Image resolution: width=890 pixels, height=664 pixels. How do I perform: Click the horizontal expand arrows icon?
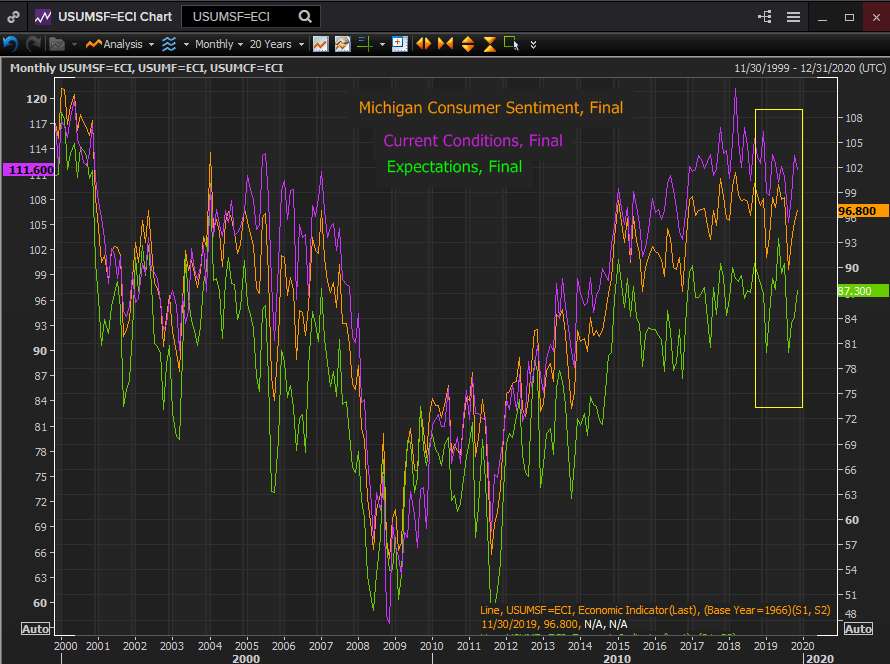point(424,44)
